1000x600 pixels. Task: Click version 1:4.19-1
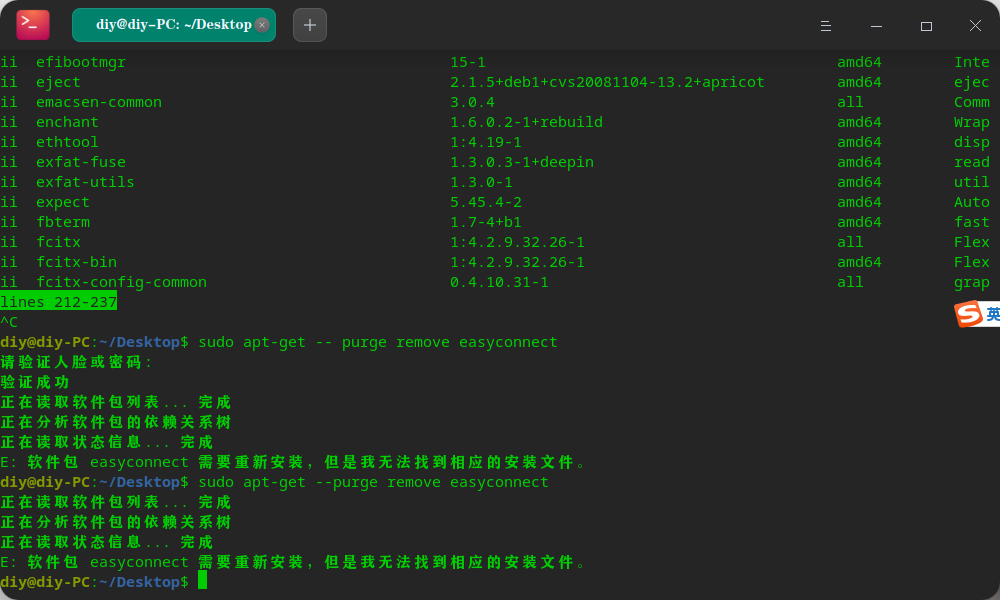click(x=486, y=142)
